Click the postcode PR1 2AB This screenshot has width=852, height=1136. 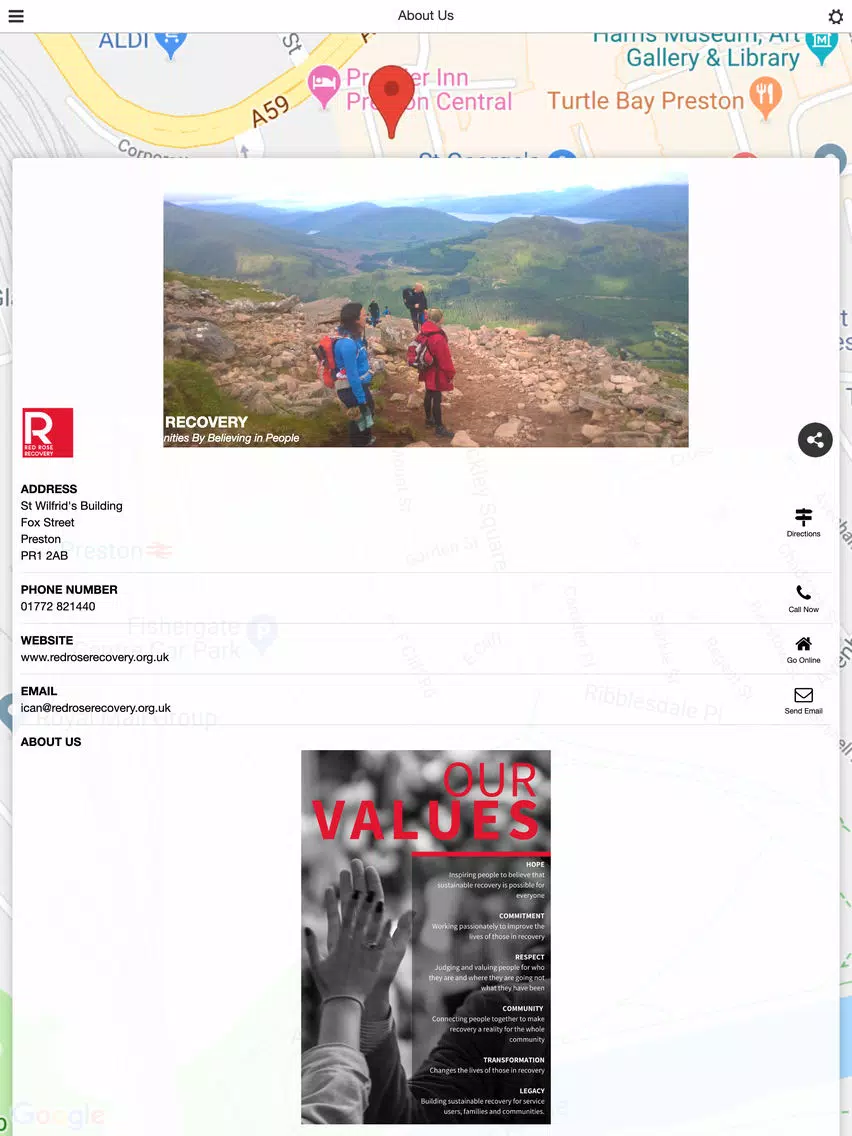44,556
